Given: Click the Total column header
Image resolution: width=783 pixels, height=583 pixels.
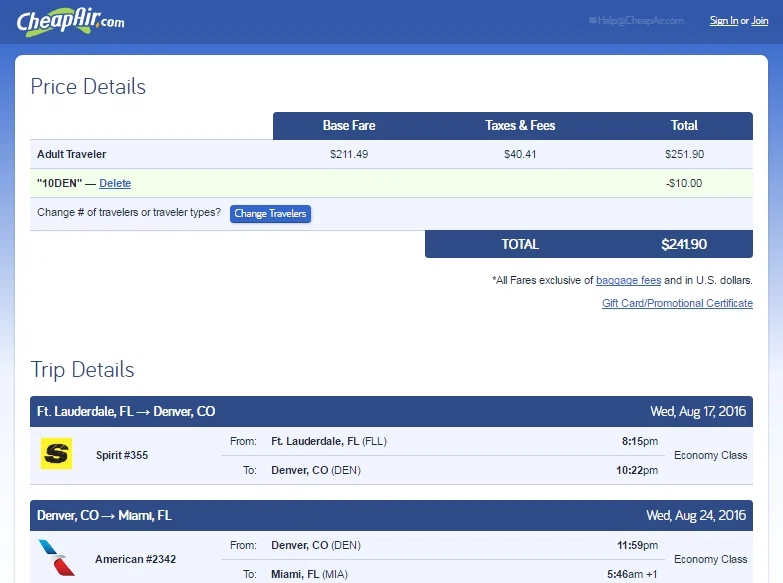Looking at the screenshot, I should [x=684, y=125].
